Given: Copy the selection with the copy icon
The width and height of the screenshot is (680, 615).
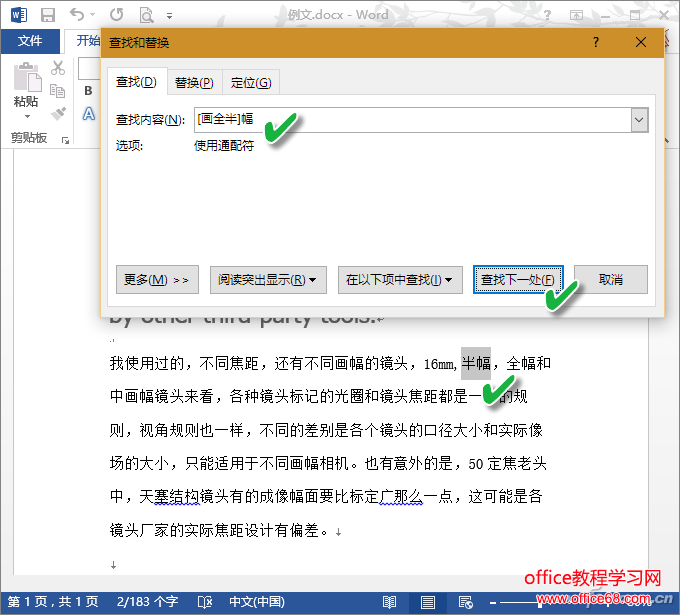Looking at the screenshot, I should click(57, 91).
